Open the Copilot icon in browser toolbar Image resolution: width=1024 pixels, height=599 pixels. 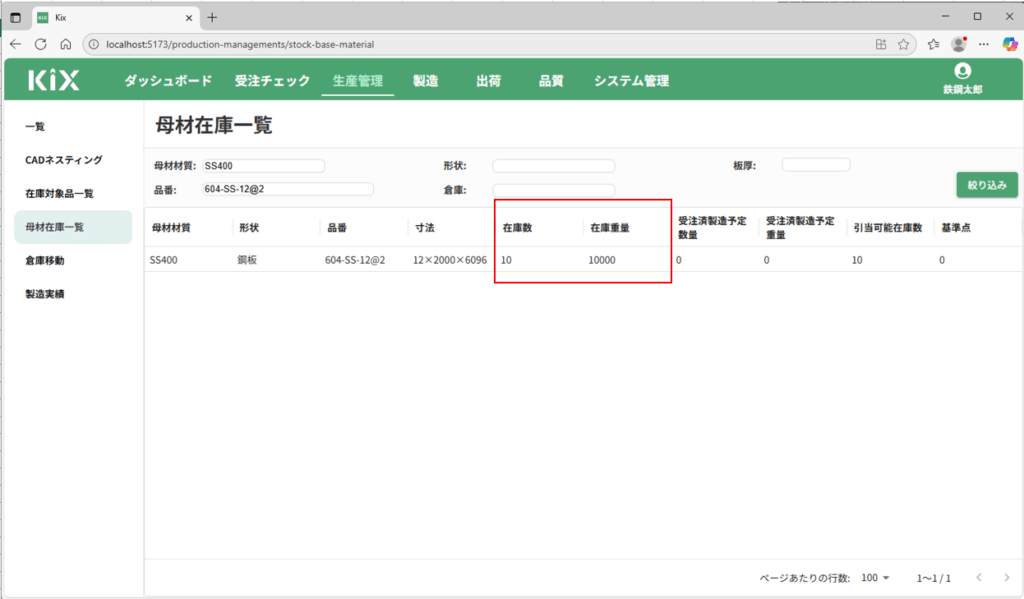click(x=1009, y=44)
